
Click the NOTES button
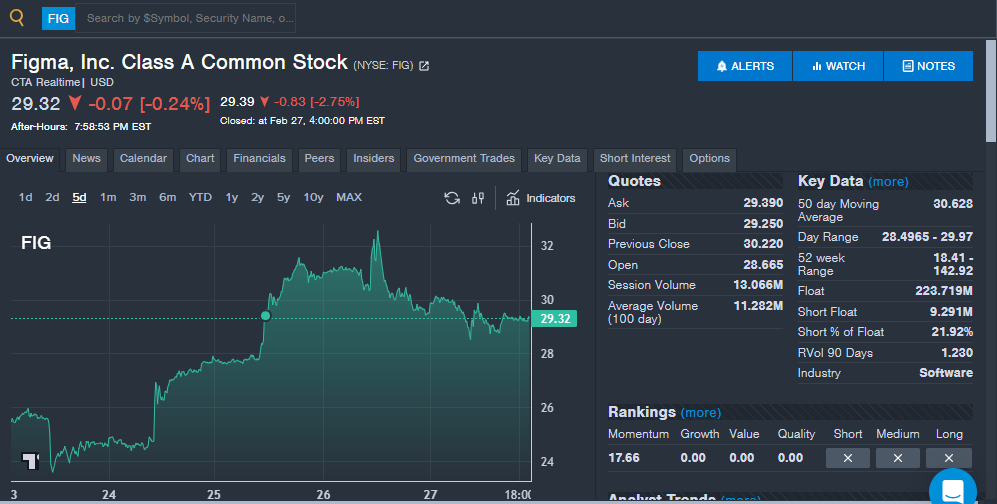tap(928, 66)
